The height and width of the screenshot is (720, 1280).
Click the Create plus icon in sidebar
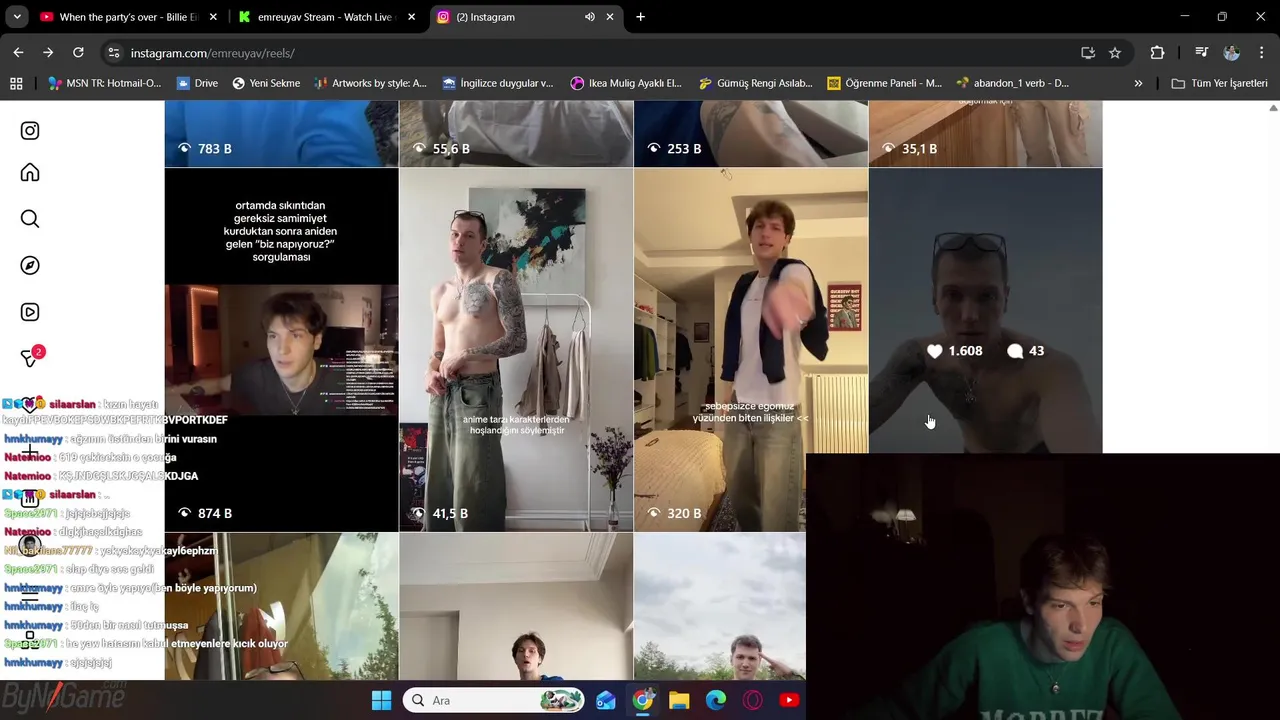point(30,451)
